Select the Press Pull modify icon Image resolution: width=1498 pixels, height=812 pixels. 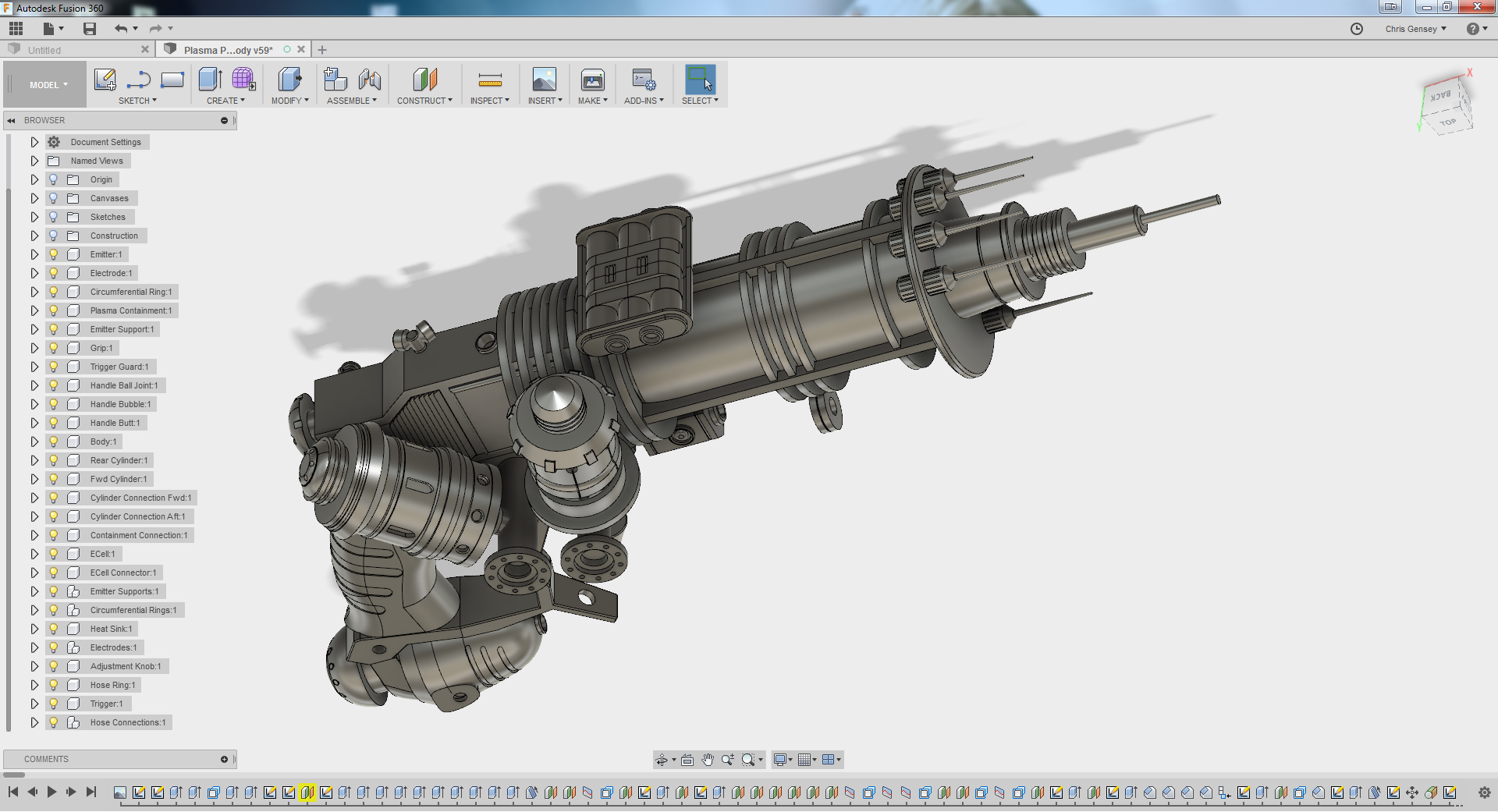click(x=289, y=80)
